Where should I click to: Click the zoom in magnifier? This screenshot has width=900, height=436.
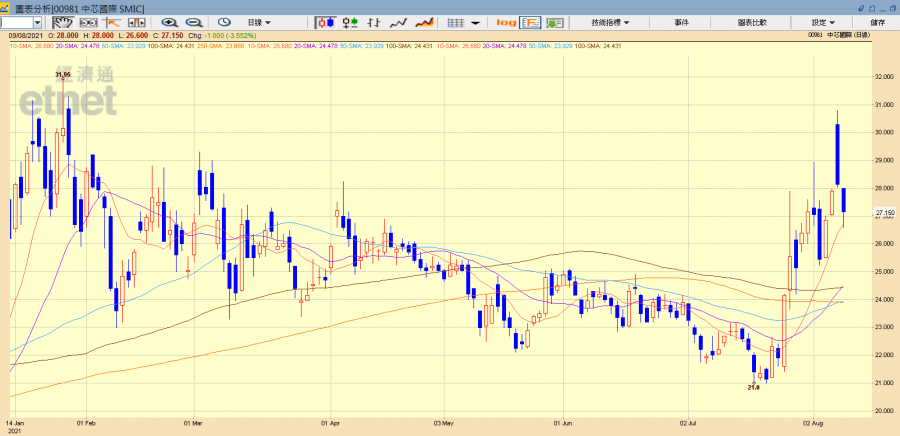pyautogui.click(x=169, y=22)
